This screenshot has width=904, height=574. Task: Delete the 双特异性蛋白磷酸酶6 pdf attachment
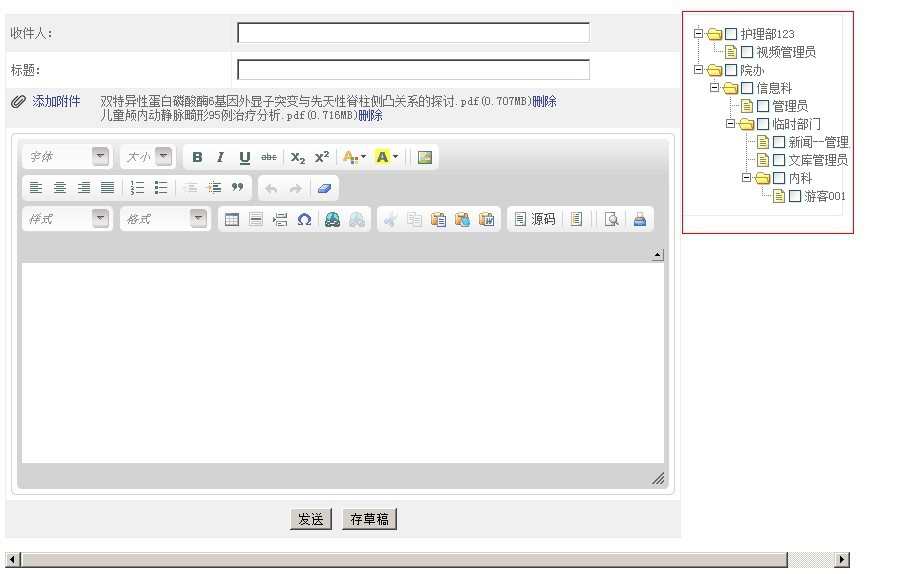click(x=544, y=101)
